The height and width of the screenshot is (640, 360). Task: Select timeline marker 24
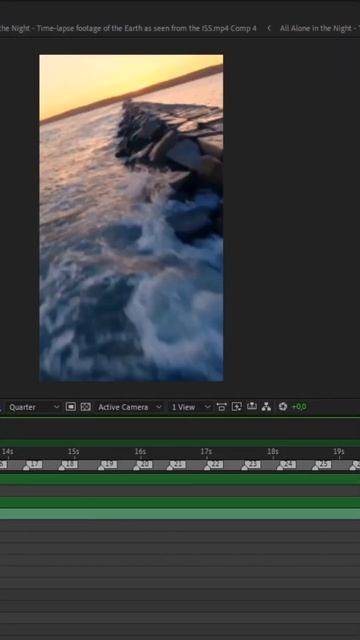(287, 465)
